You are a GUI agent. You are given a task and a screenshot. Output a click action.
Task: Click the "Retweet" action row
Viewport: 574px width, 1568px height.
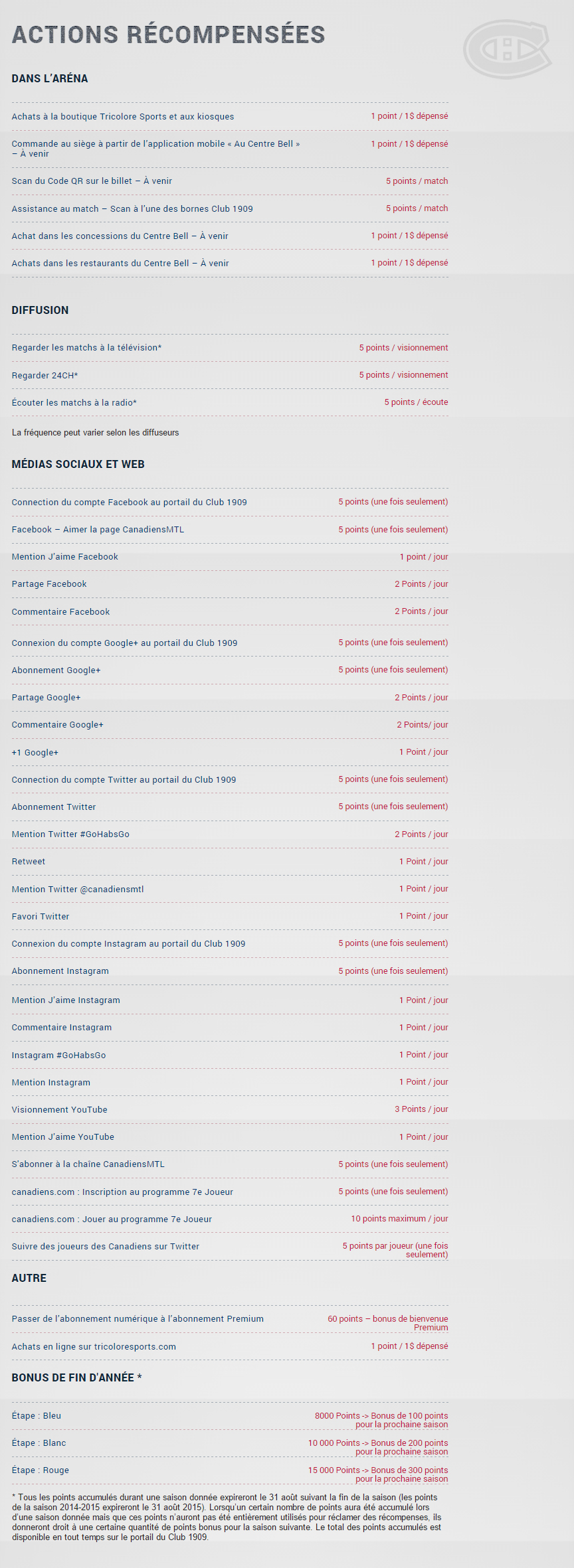click(29, 862)
